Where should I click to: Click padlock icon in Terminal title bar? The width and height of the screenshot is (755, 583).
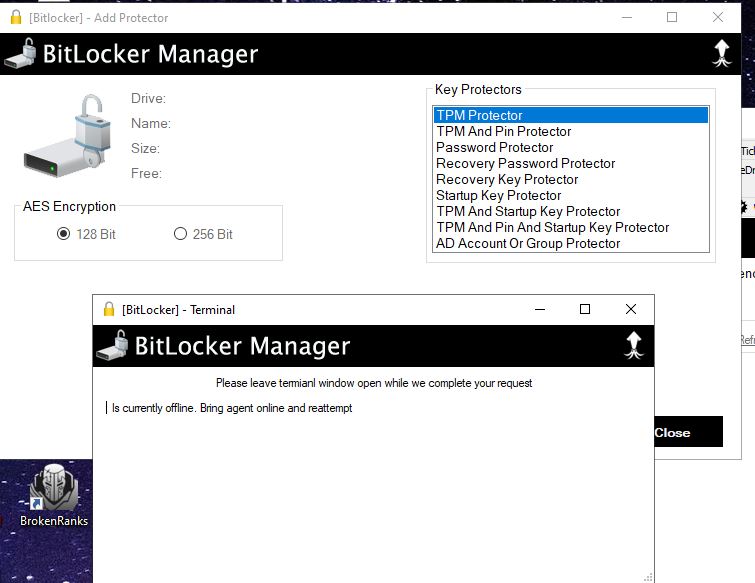click(x=109, y=309)
